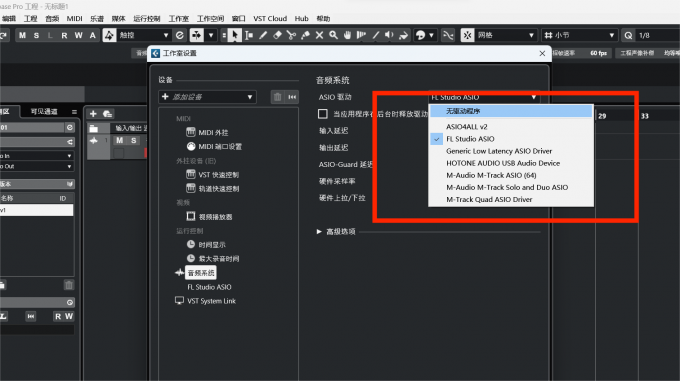Screen dimensions: 680x381
Task: Toggle global Mute M button in toolbar
Action: tap(23, 35)
